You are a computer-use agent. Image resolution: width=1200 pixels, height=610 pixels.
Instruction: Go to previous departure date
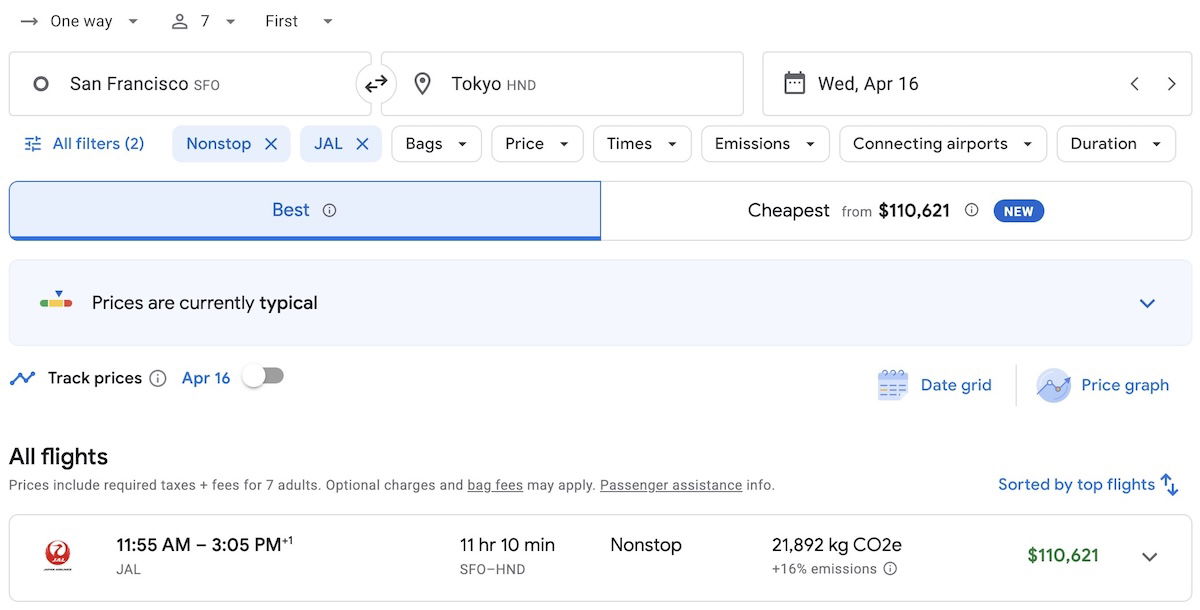click(1134, 84)
